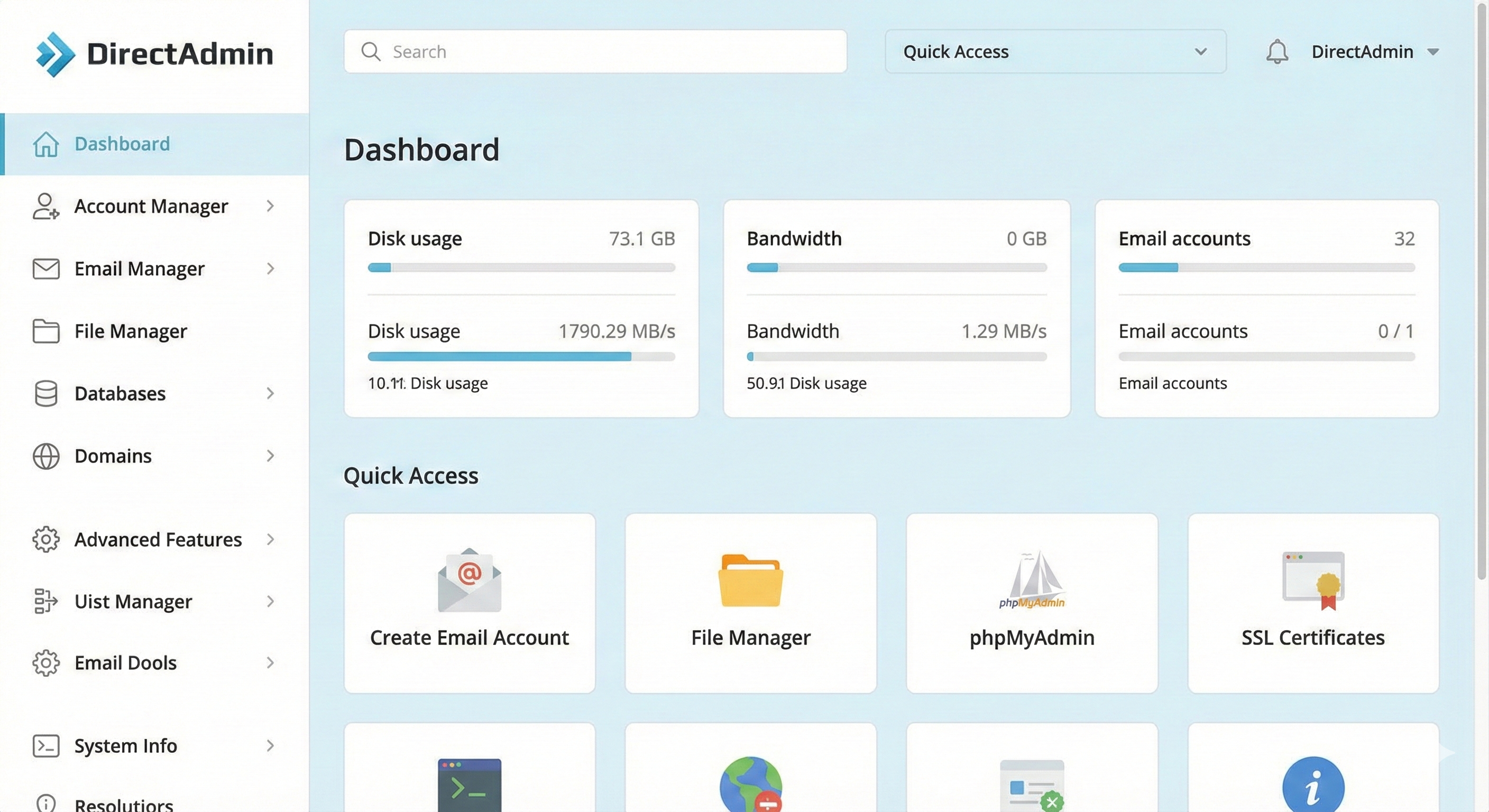Select the Domains globe icon

click(x=45, y=456)
